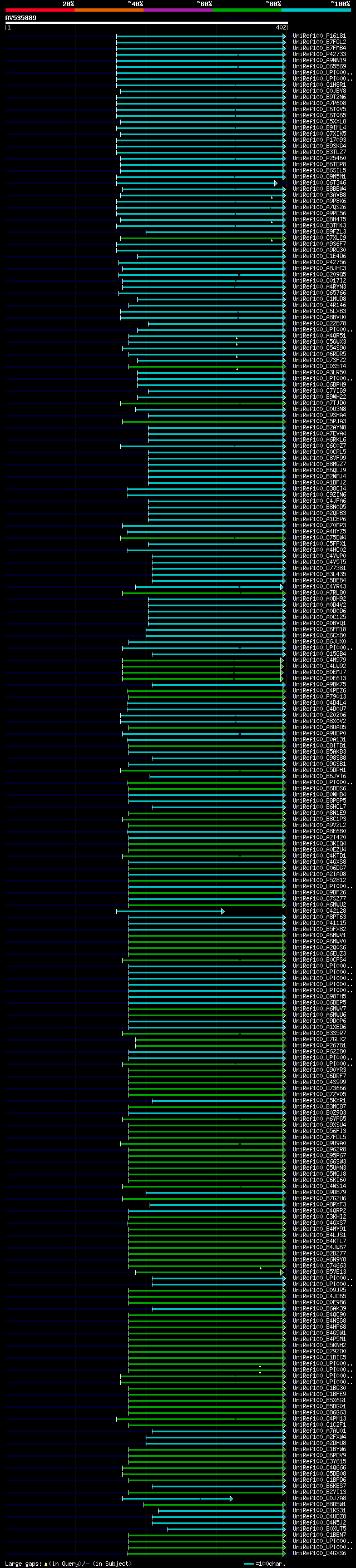Image resolution: width=356 pixels, height=1568 pixels.
Task: Select the UniRef100_Q15GB4 label
Action: click(319, 654)
